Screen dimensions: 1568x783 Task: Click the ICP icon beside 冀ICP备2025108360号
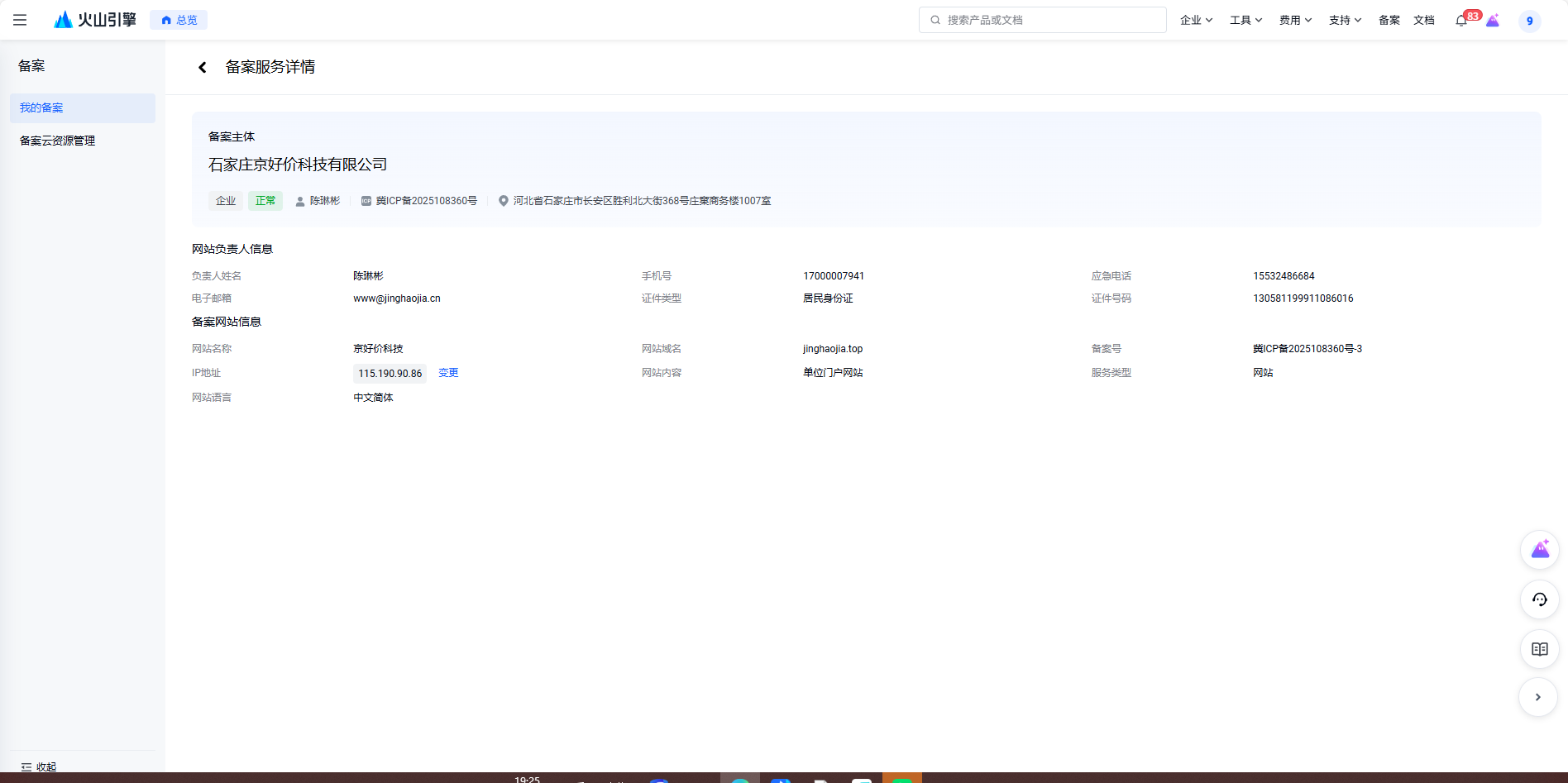366,201
